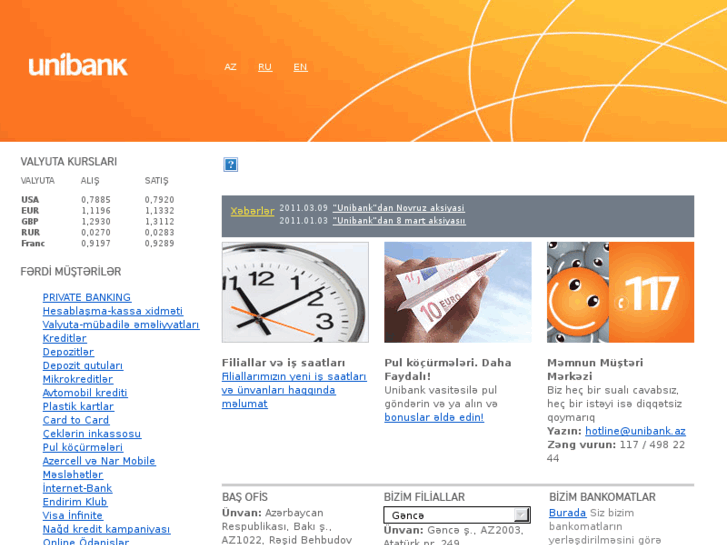Open Plastik kartlar link

[x=78, y=406]
